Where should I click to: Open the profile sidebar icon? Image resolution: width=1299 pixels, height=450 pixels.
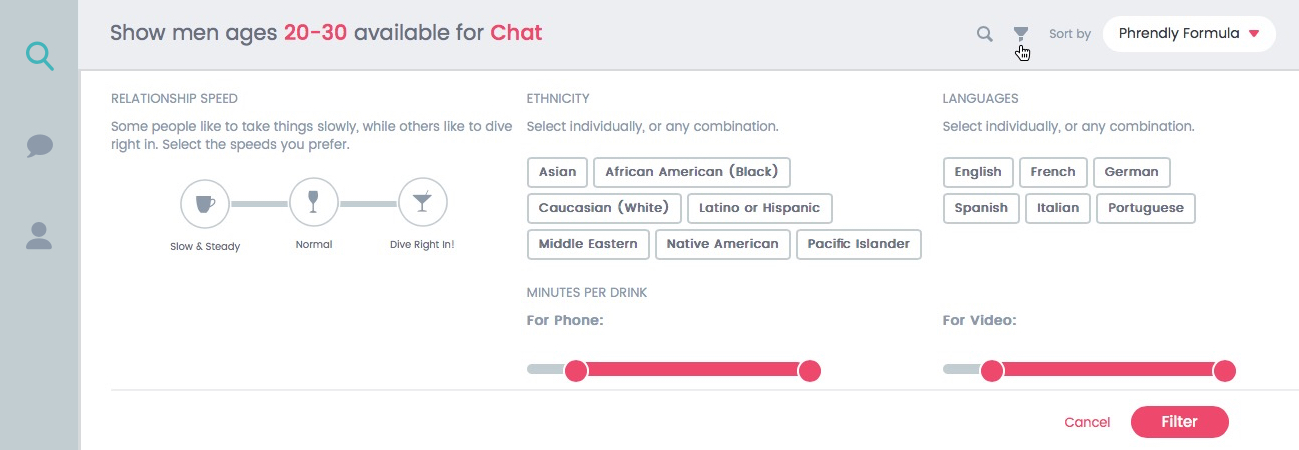39,236
